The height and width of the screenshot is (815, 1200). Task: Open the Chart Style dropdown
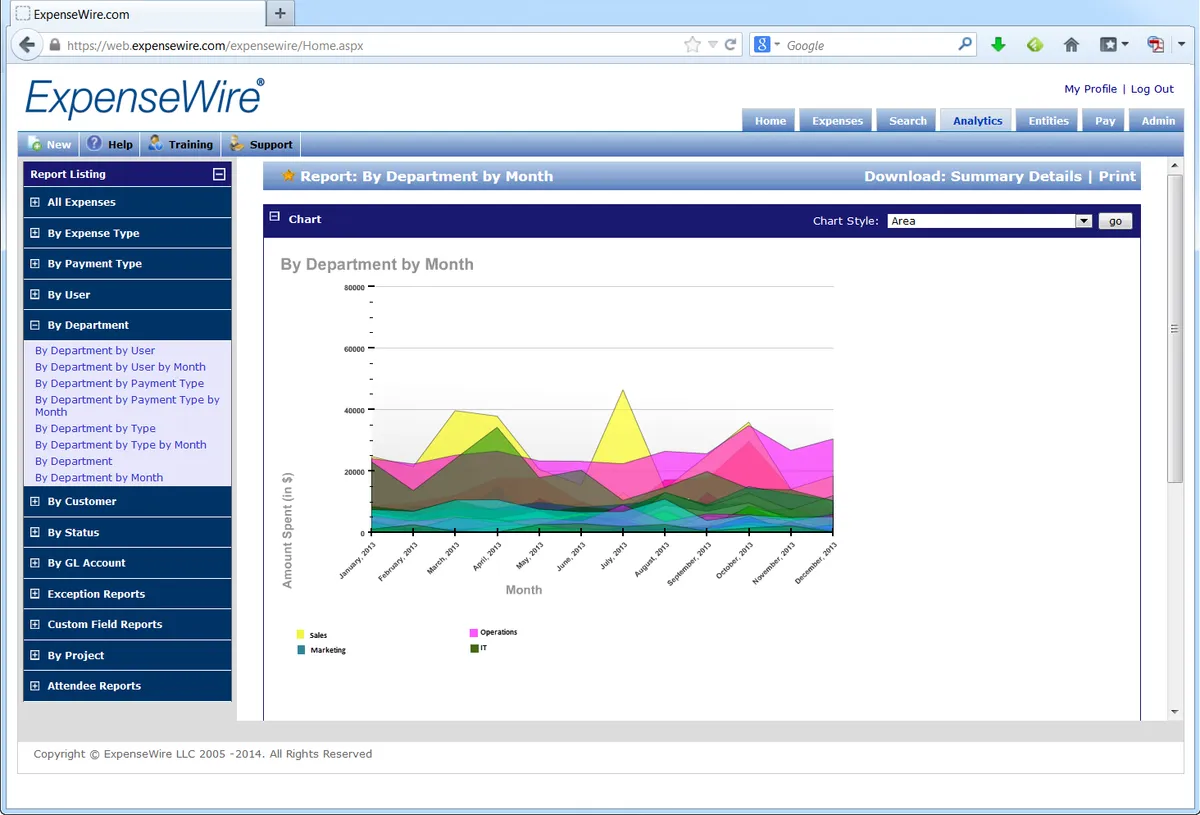pos(989,221)
